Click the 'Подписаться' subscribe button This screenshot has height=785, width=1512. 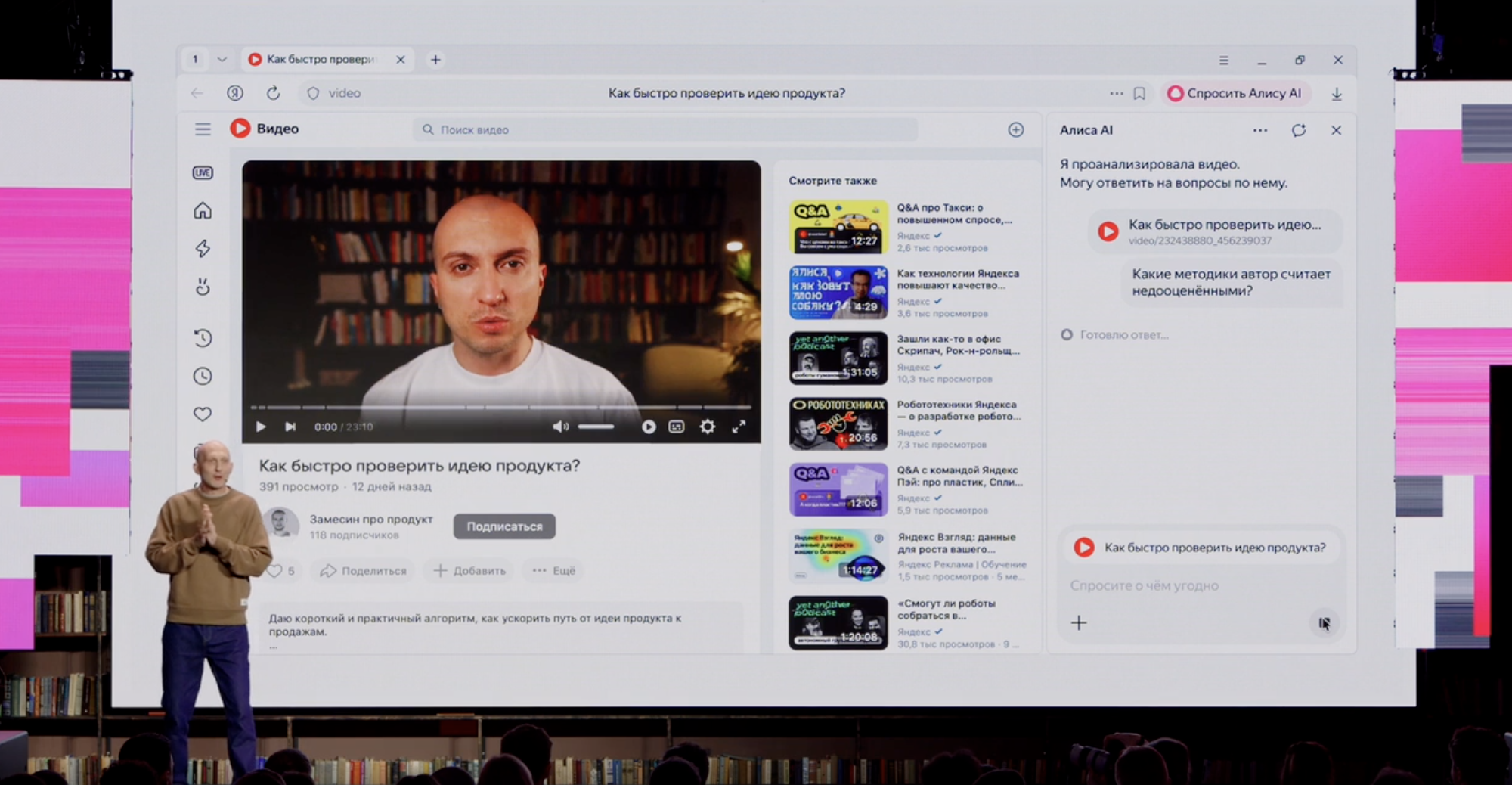504,526
